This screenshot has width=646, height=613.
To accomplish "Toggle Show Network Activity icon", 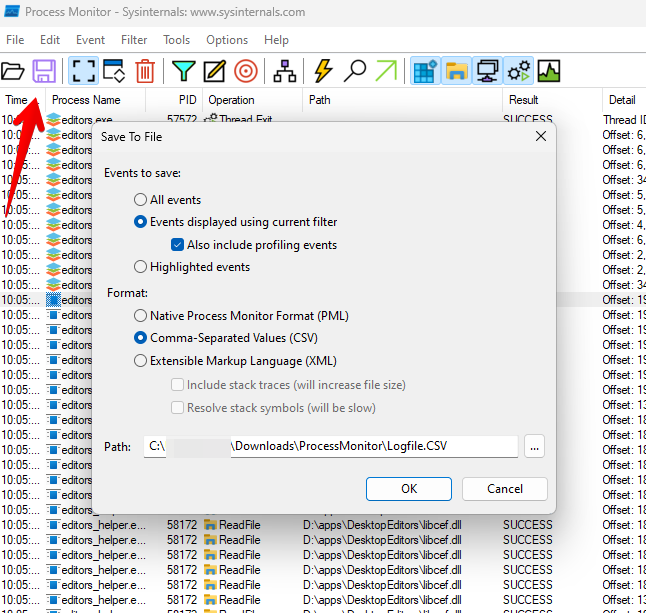I will click(x=487, y=71).
